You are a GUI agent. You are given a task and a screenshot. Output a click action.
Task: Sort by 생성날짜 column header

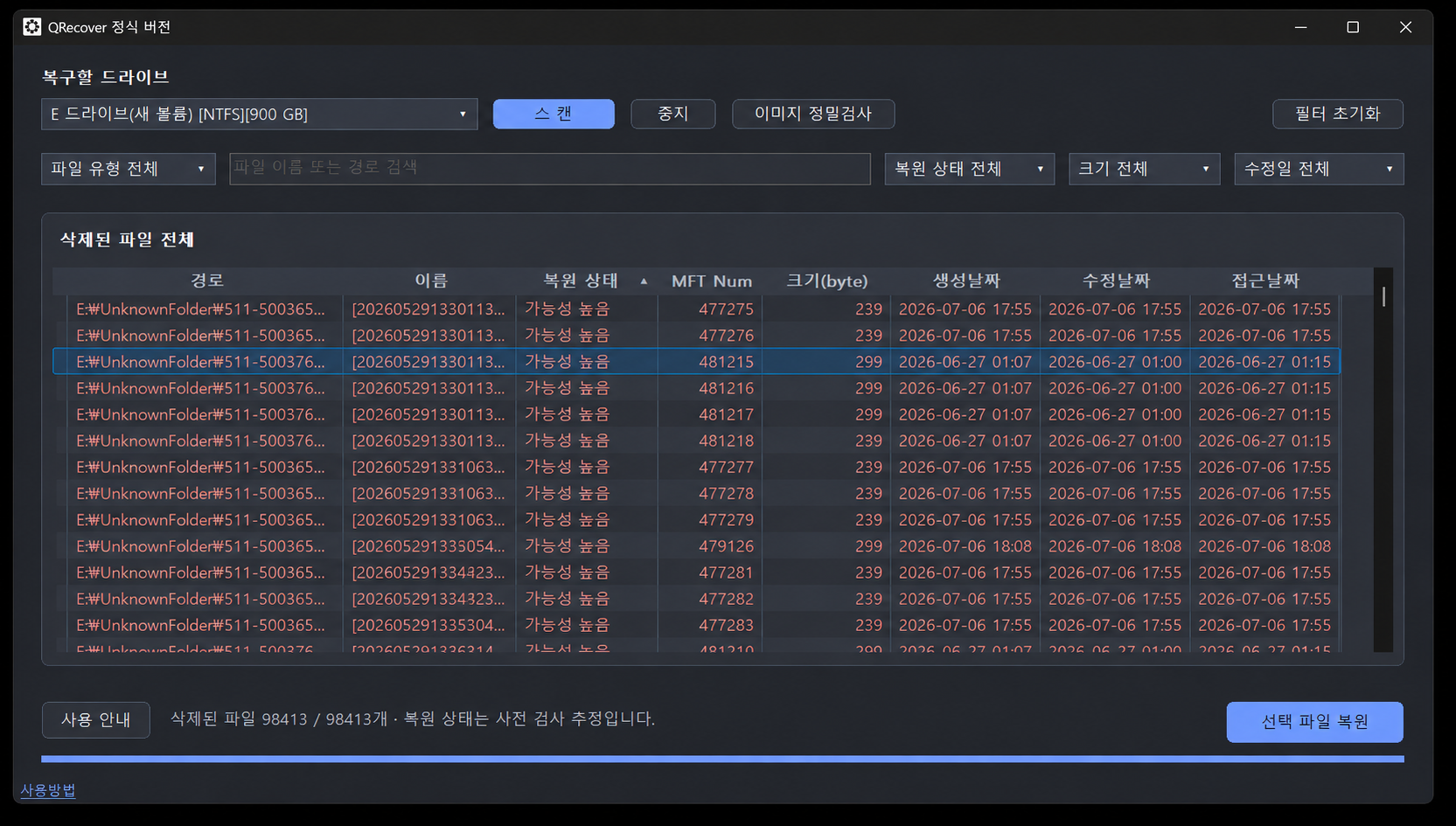pyautogui.click(x=966, y=281)
